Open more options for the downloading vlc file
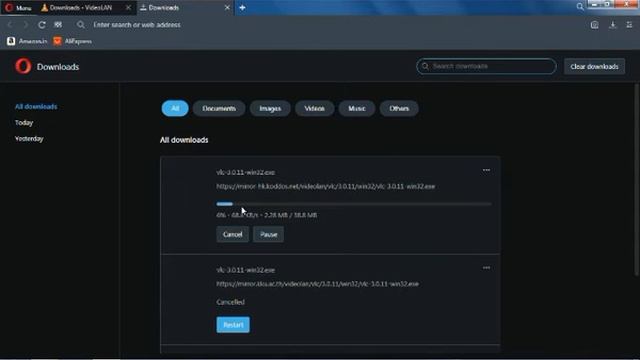This screenshot has width=640, height=360. coord(486,170)
